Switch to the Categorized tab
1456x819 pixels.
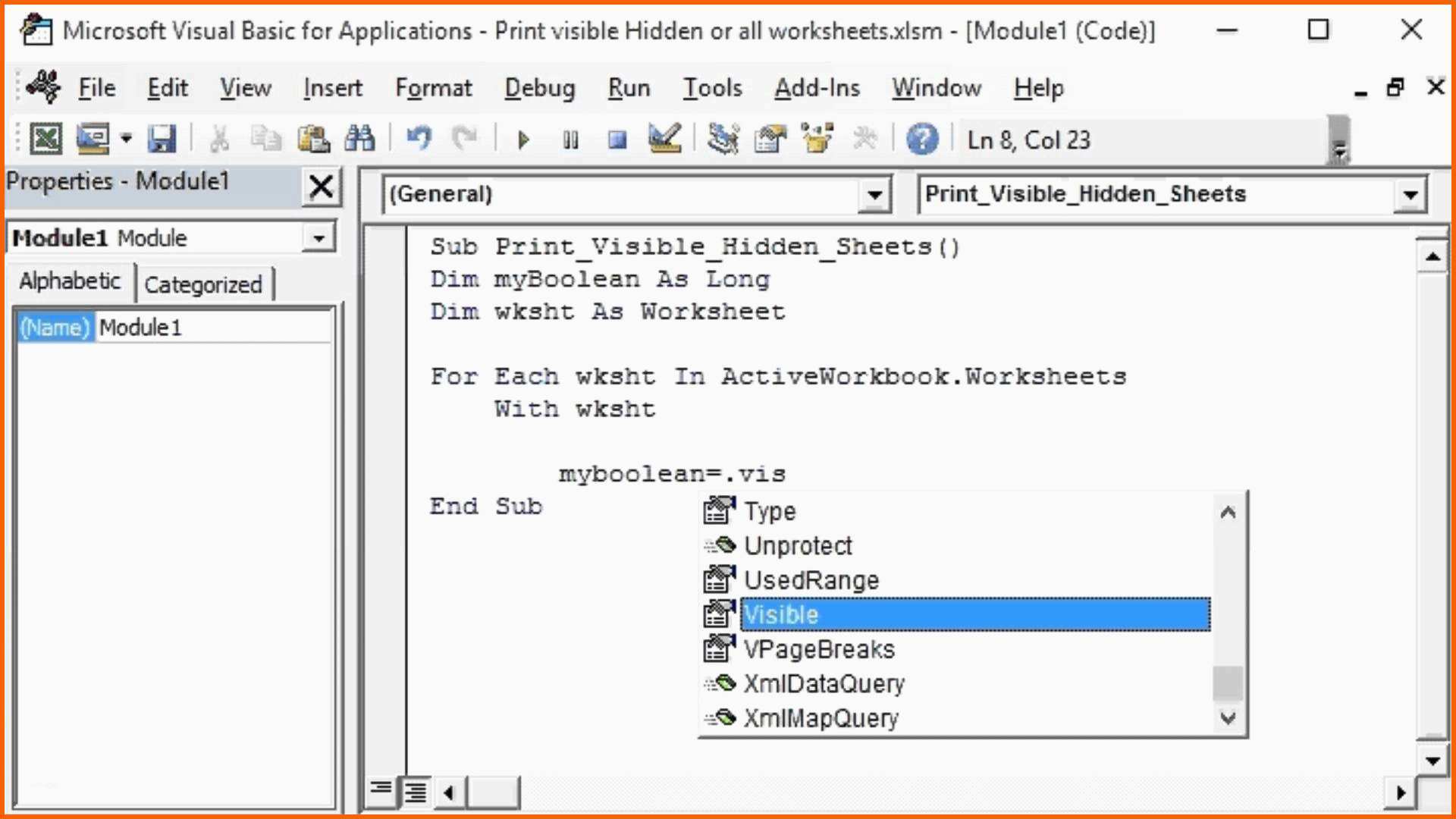pyautogui.click(x=203, y=285)
